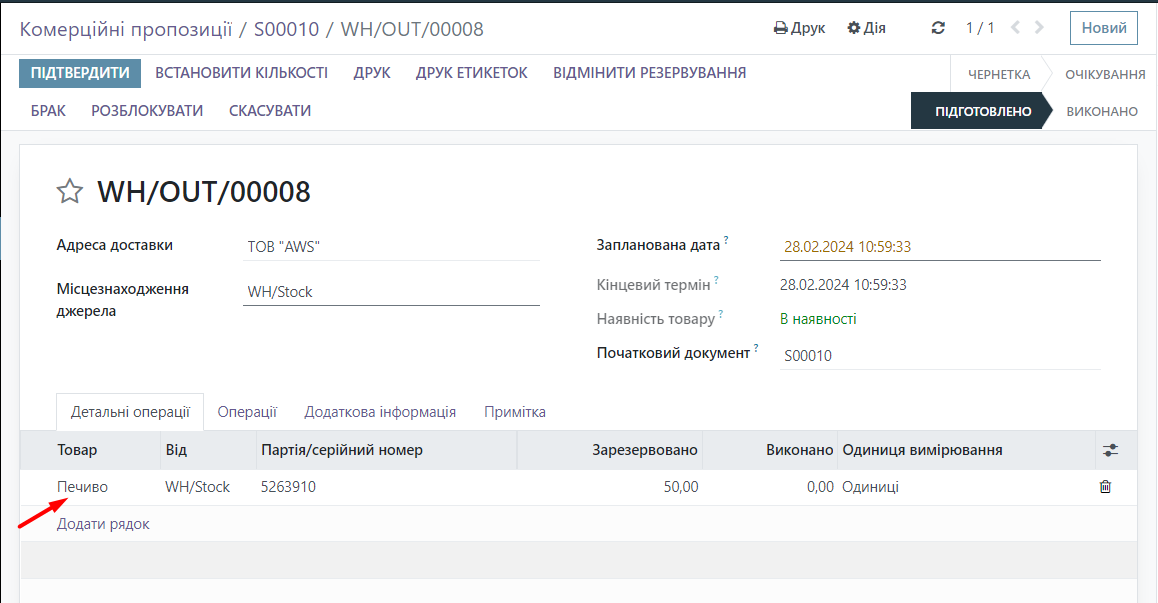Image resolution: width=1158 pixels, height=603 pixels.
Task: Switch to the Операції tab
Action: [247, 412]
